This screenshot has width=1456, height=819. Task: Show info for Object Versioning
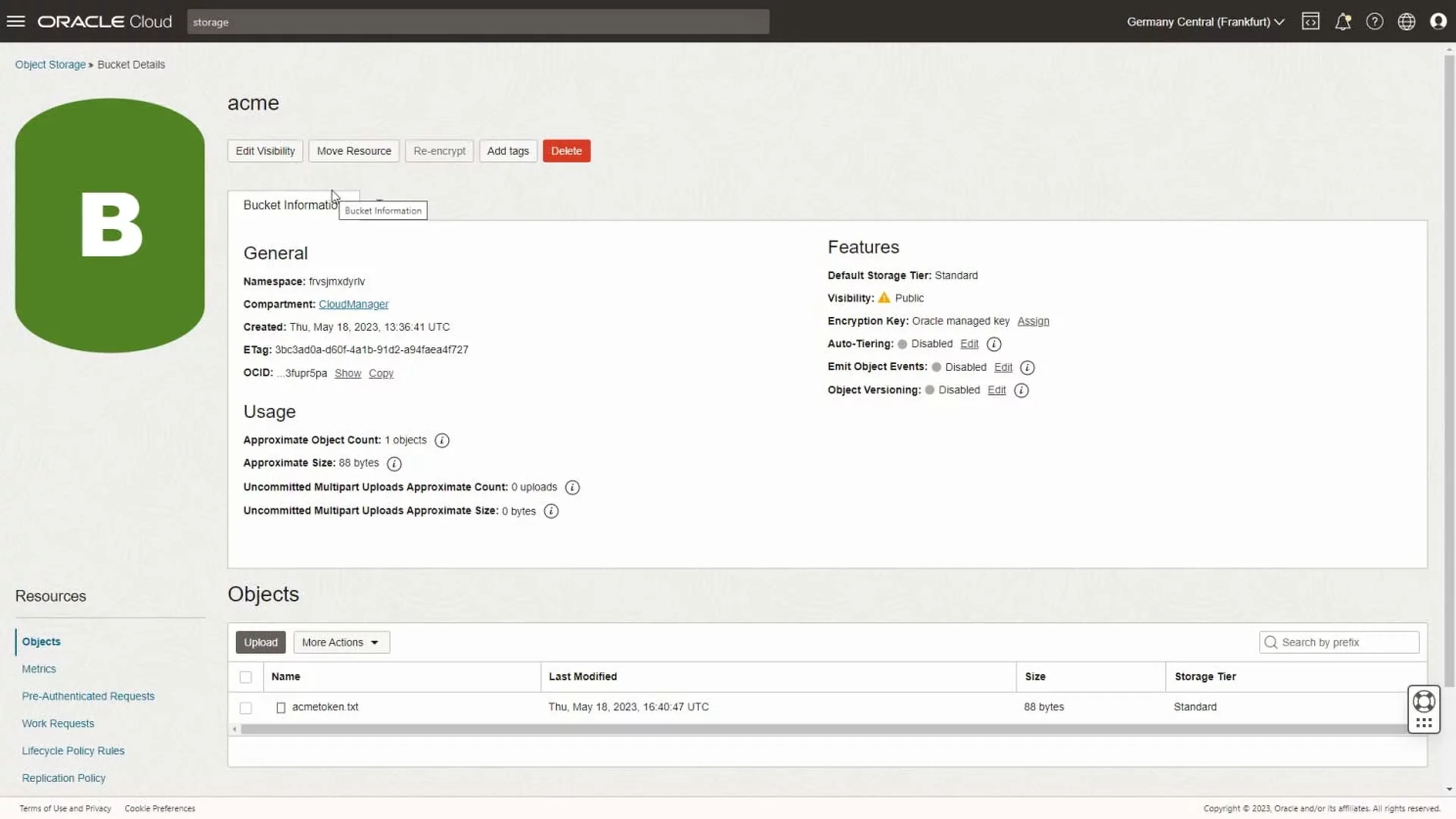coord(1021,391)
